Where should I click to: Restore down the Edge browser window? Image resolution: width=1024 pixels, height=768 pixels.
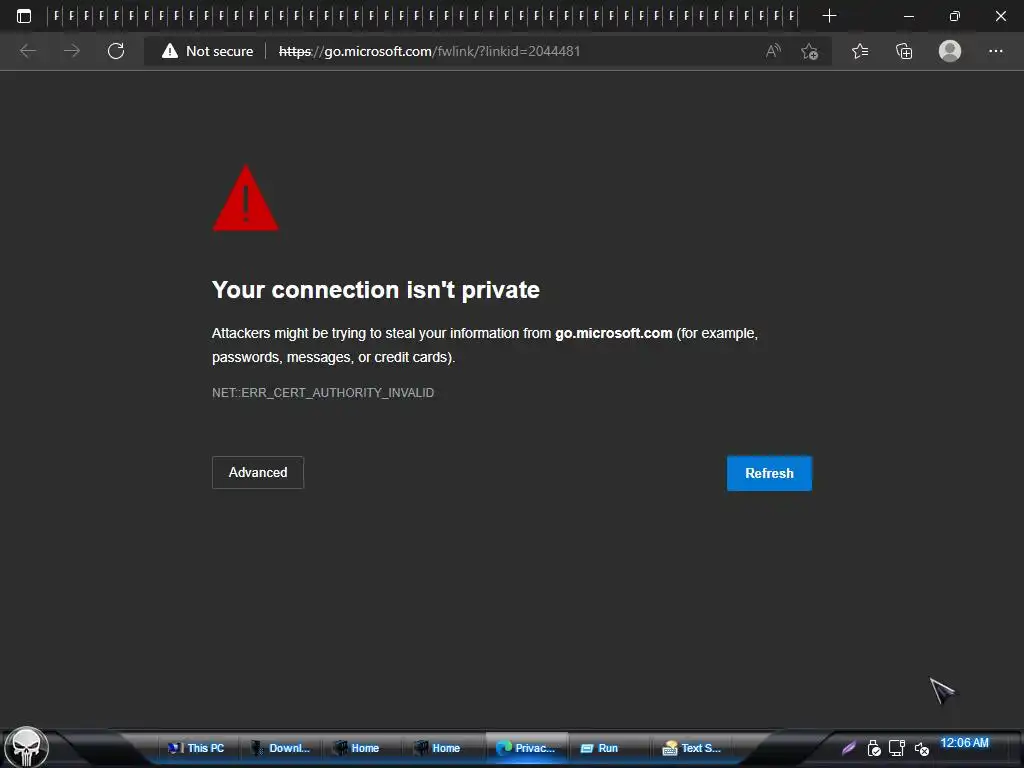click(x=955, y=16)
